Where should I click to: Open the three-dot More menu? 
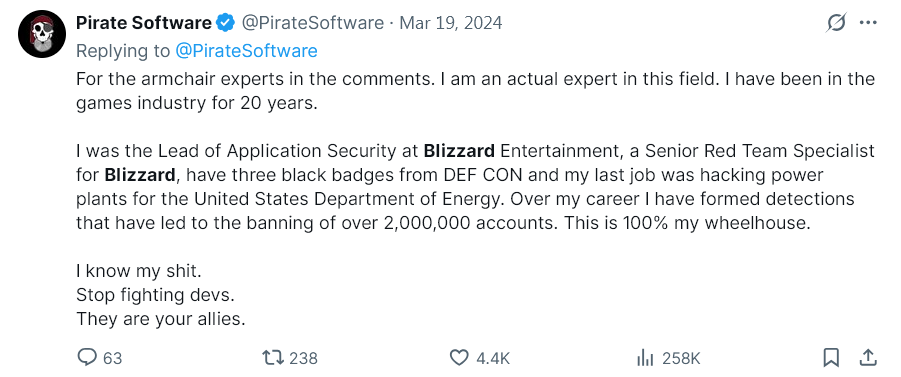(868, 23)
